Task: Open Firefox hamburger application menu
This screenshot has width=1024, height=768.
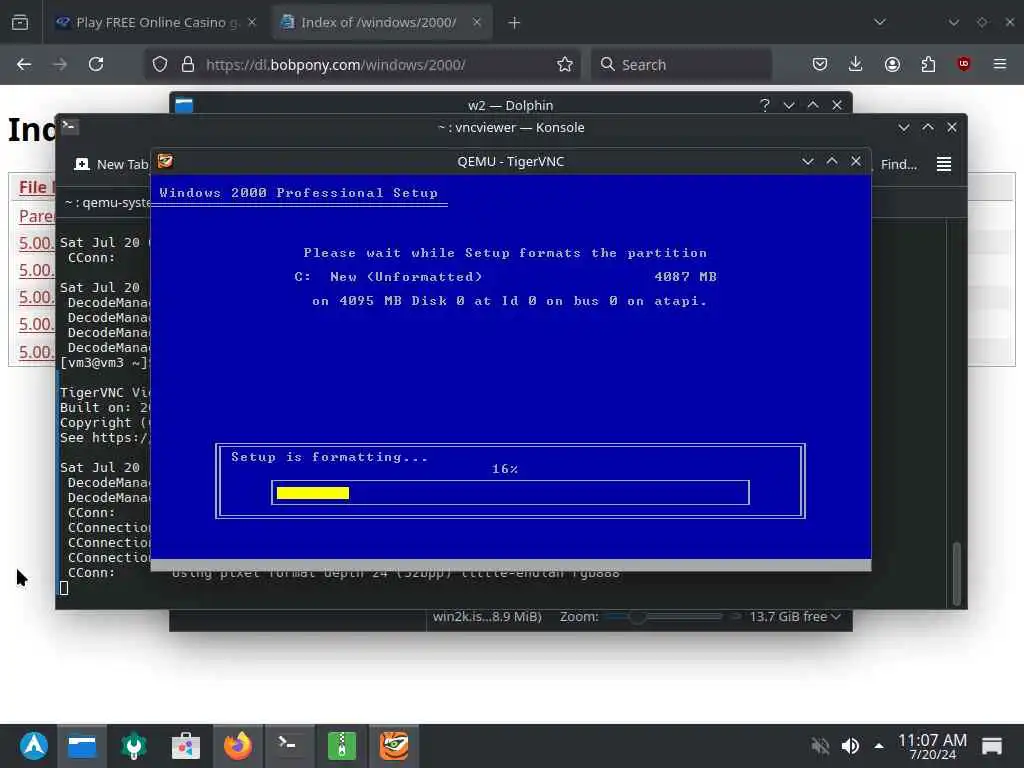Action: click(x=1000, y=64)
